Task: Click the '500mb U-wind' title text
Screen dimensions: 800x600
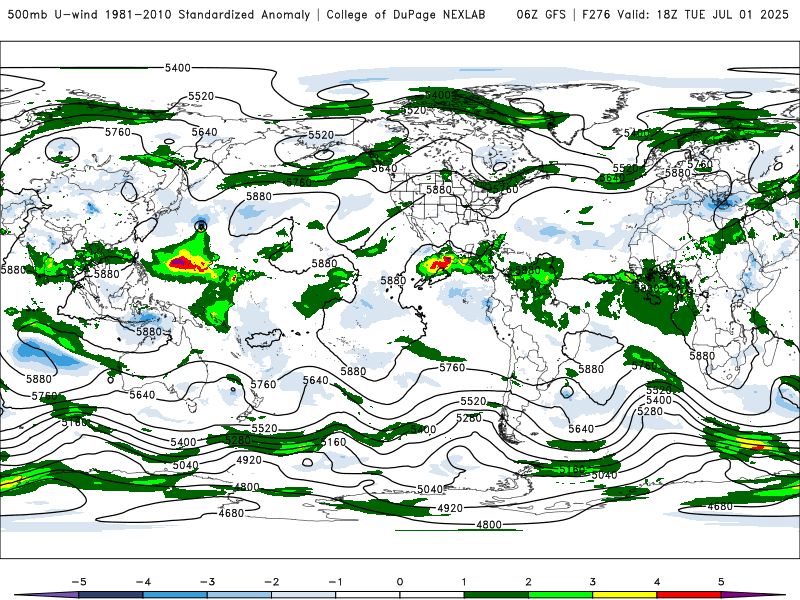Action: pyautogui.click(x=52, y=14)
